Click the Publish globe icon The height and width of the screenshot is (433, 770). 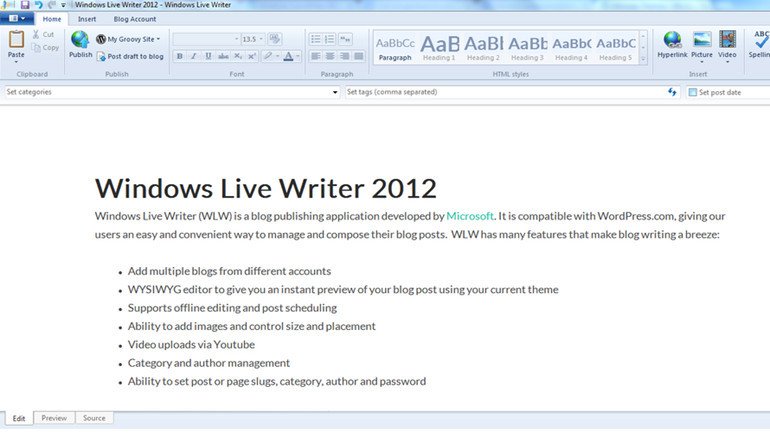[80, 40]
